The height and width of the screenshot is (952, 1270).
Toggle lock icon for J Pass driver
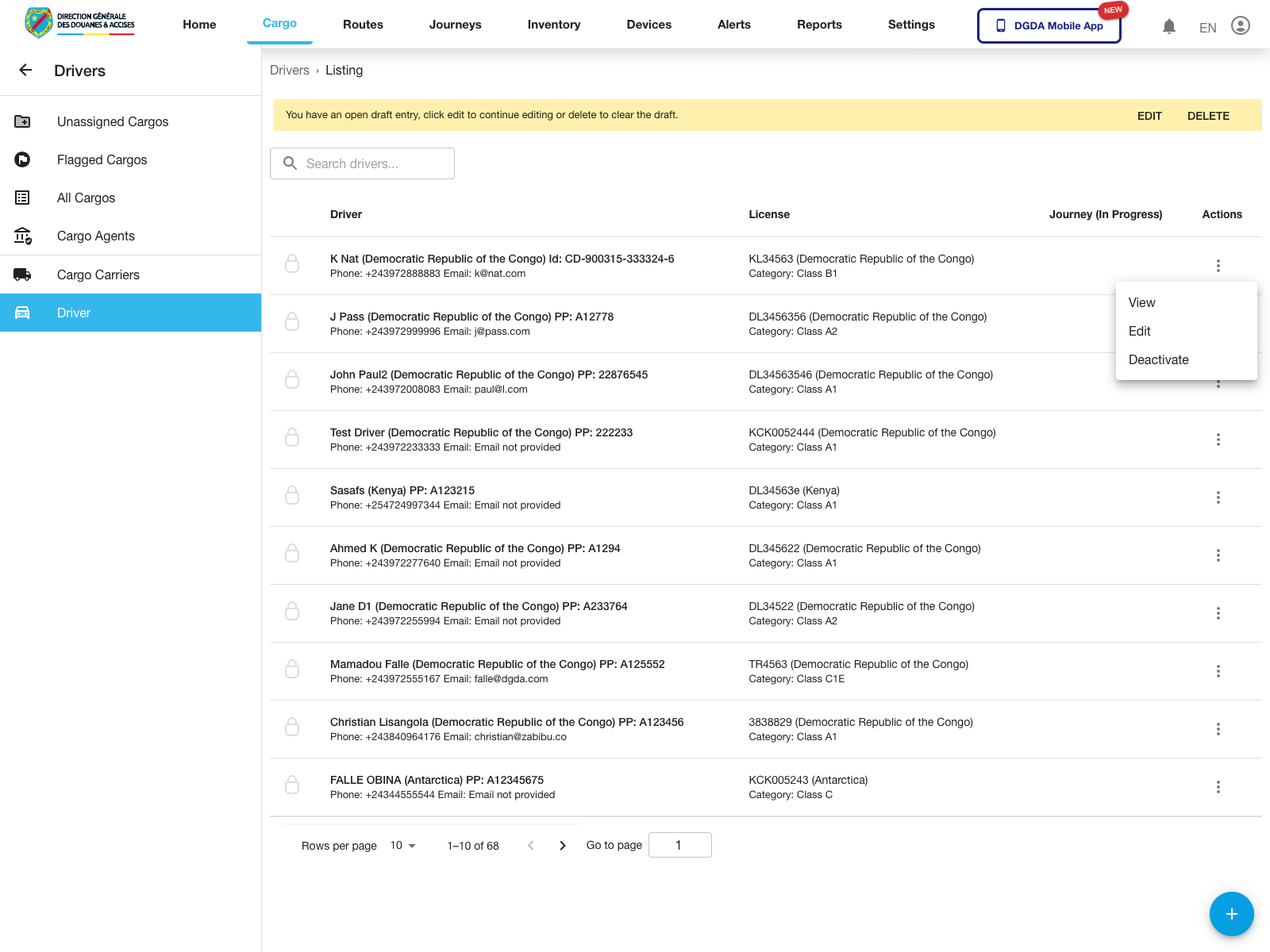(x=292, y=321)
